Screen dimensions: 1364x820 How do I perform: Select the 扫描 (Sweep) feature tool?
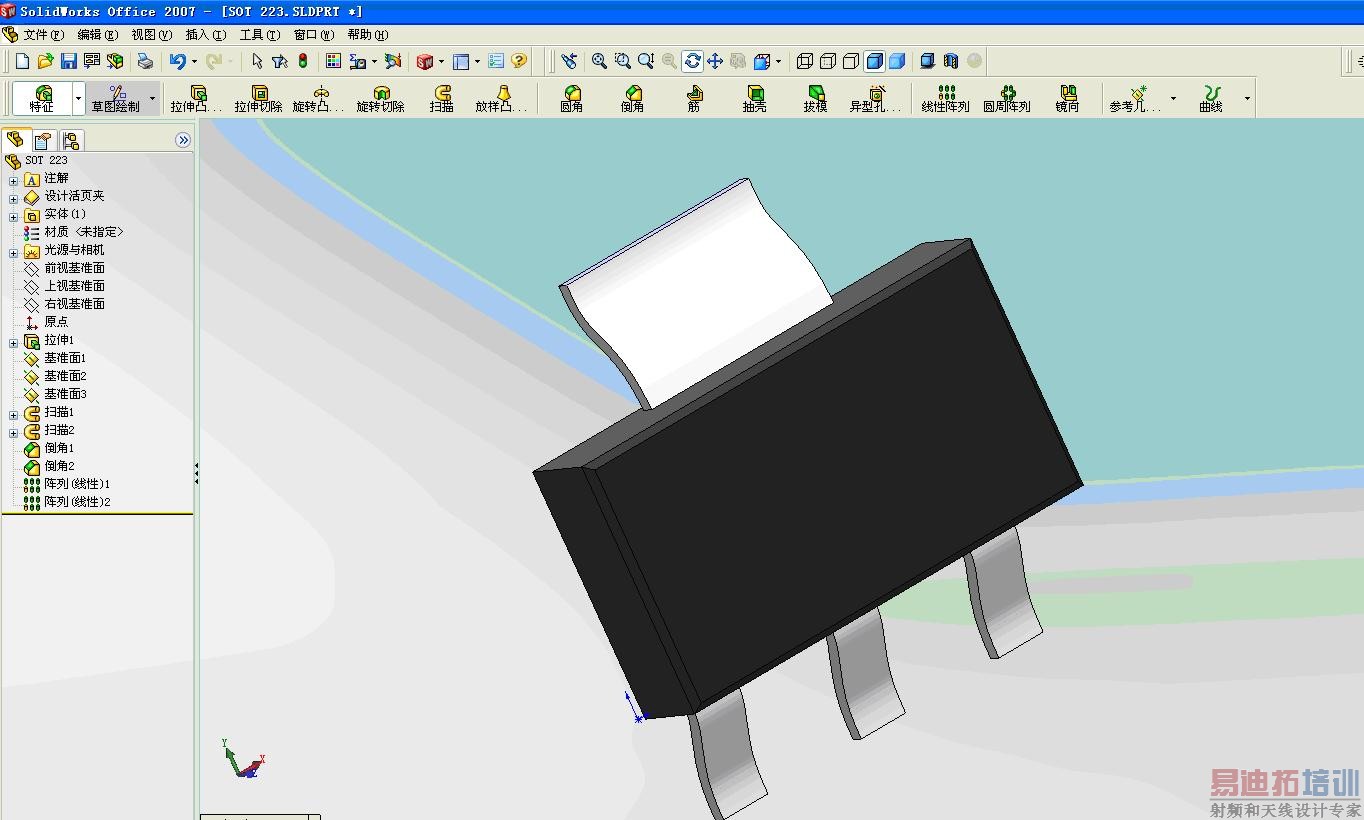pos(442,98)
